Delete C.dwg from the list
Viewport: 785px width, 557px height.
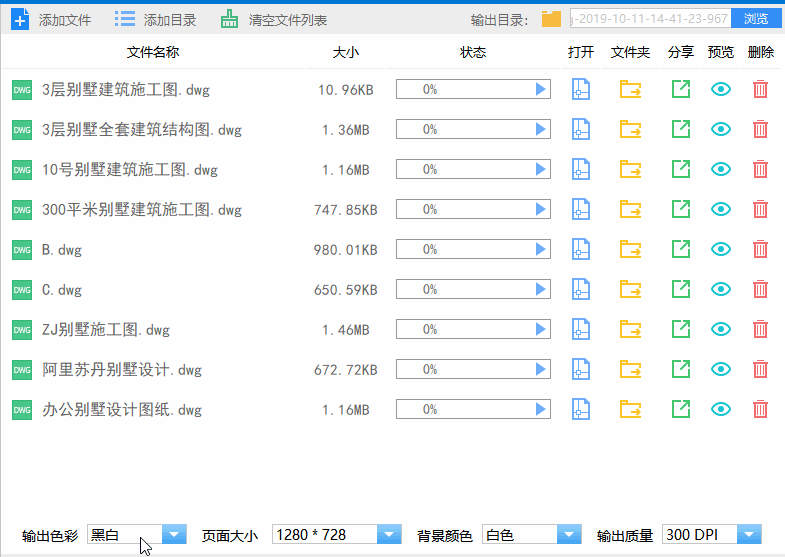[760, 290]
